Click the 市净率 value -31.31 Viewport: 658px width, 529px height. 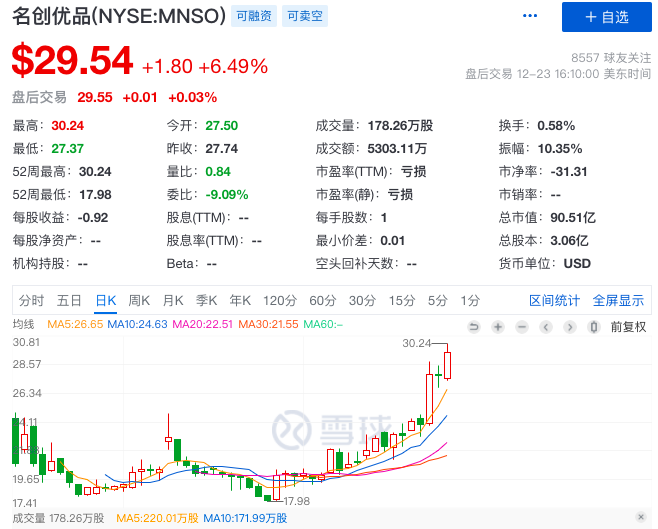point(569,172)
